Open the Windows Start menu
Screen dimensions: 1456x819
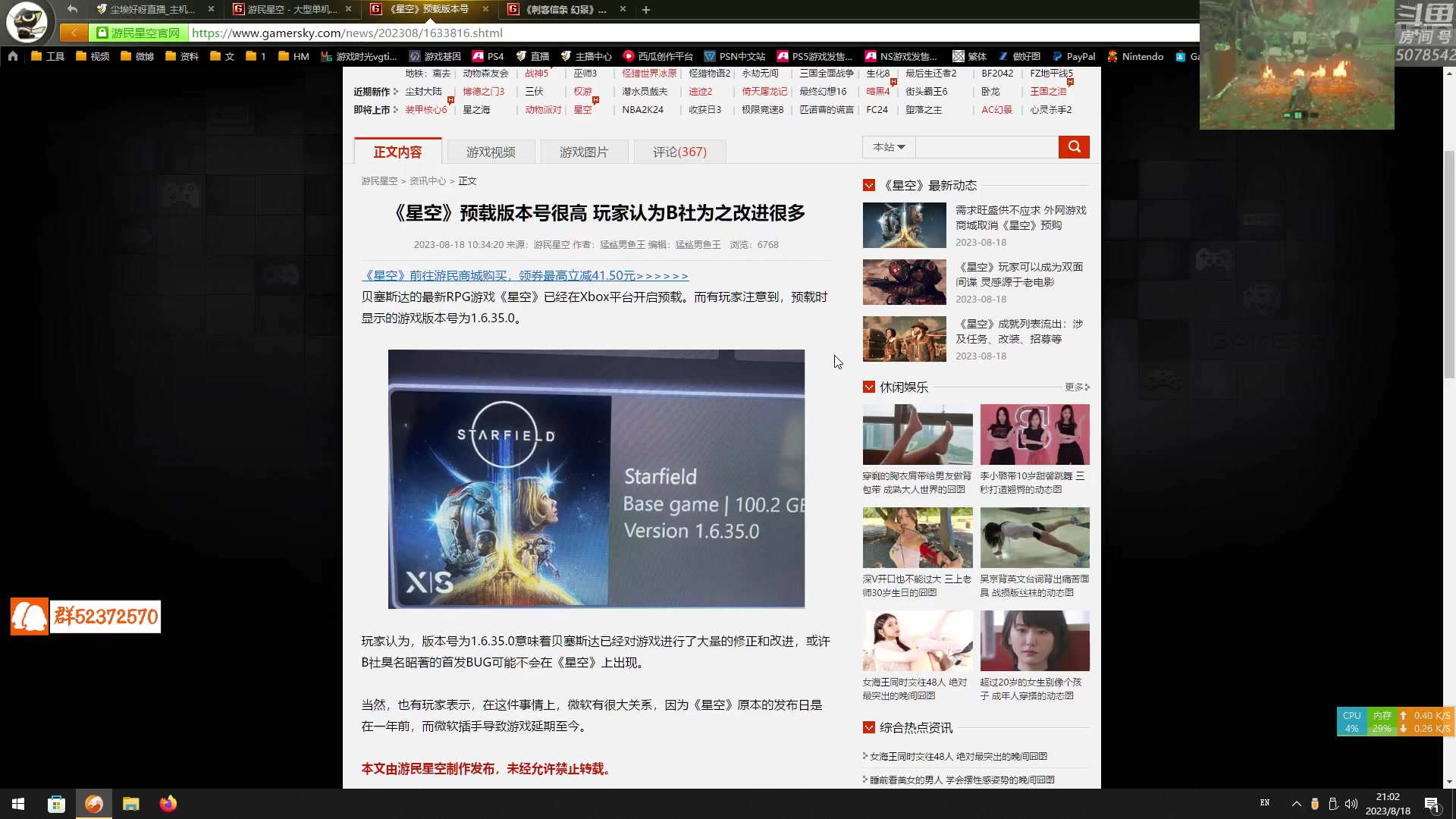click(x=18, y=804)
